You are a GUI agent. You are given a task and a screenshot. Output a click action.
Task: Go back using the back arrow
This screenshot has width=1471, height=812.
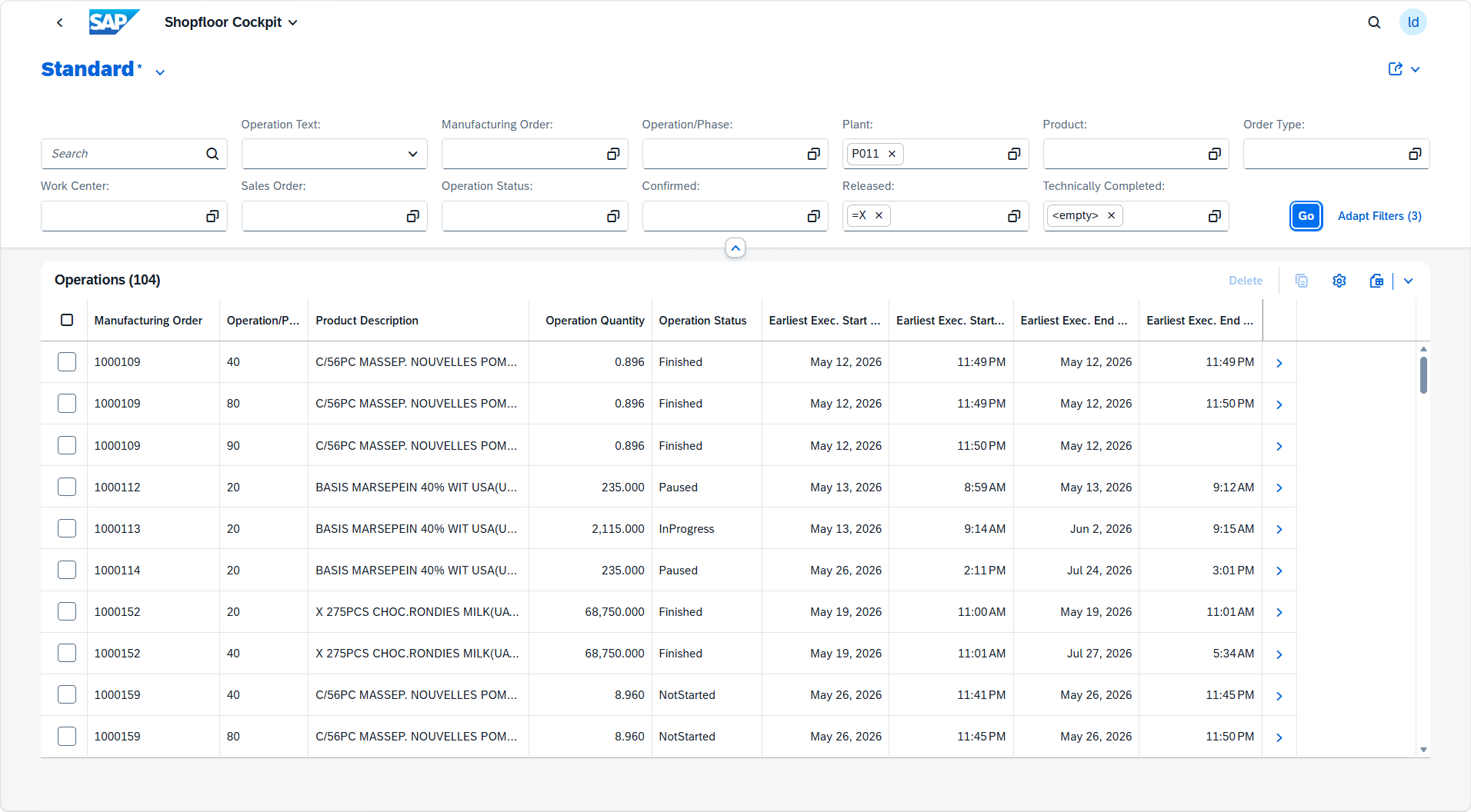pos(60,22)
